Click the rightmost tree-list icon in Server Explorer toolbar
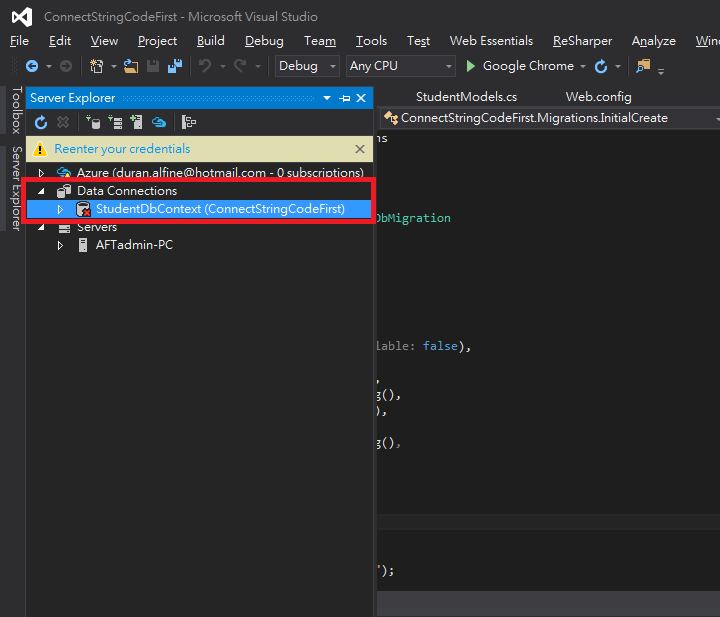This screenshot has width=720, height=617. [x=189, y=123]
